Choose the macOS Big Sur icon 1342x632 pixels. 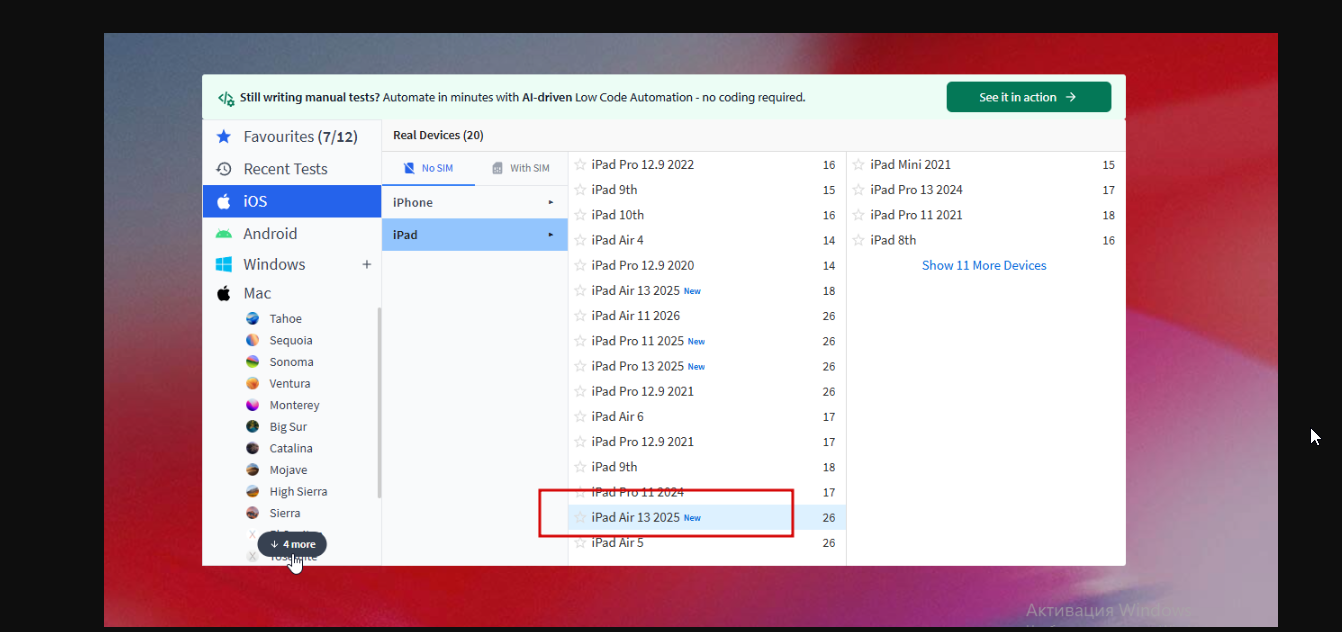[252, 426]
